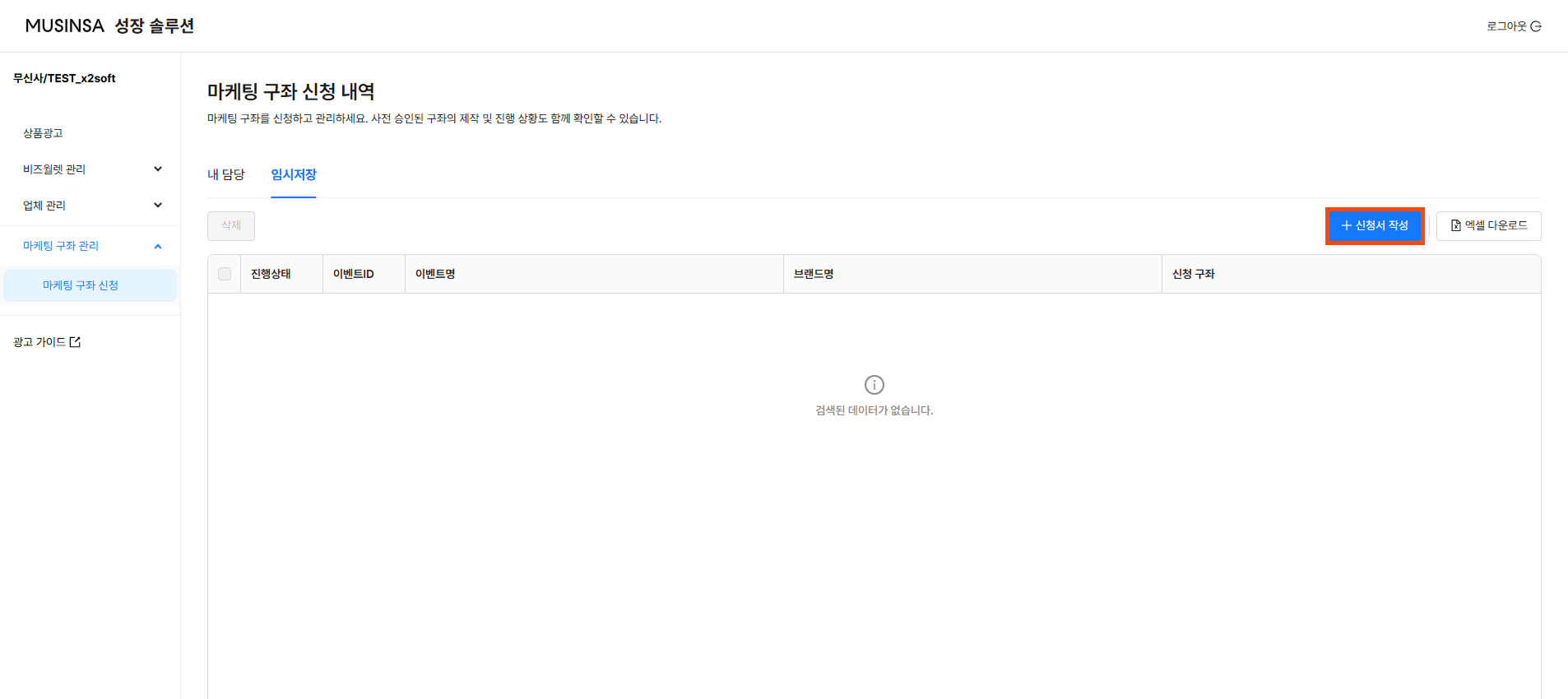Open the 상품광고 menu item
This screenshot has width=1568, height=699.
[x=43, y=133]
